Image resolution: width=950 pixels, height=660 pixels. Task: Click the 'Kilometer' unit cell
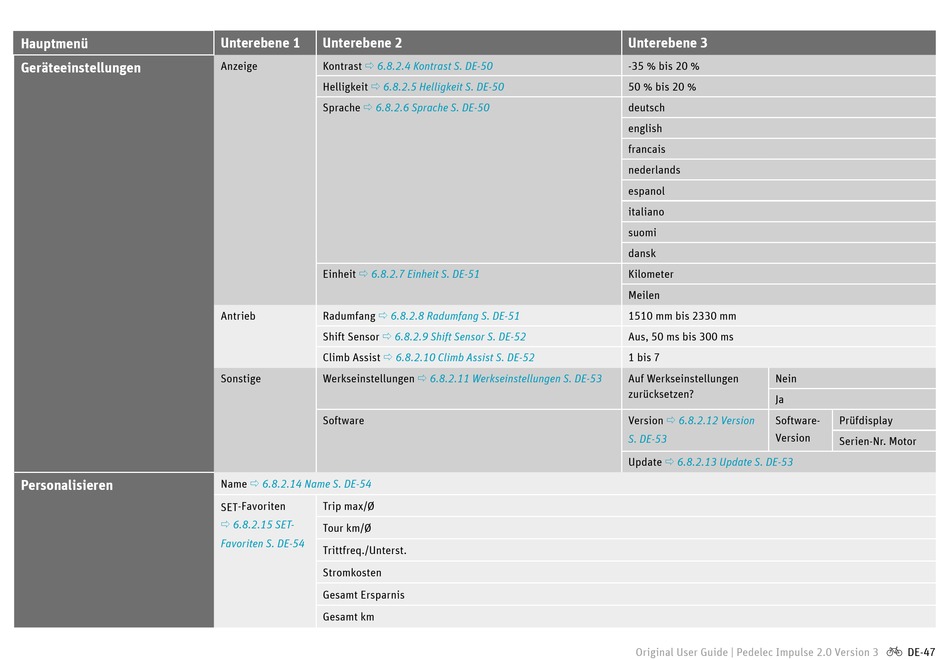point(779,274)
